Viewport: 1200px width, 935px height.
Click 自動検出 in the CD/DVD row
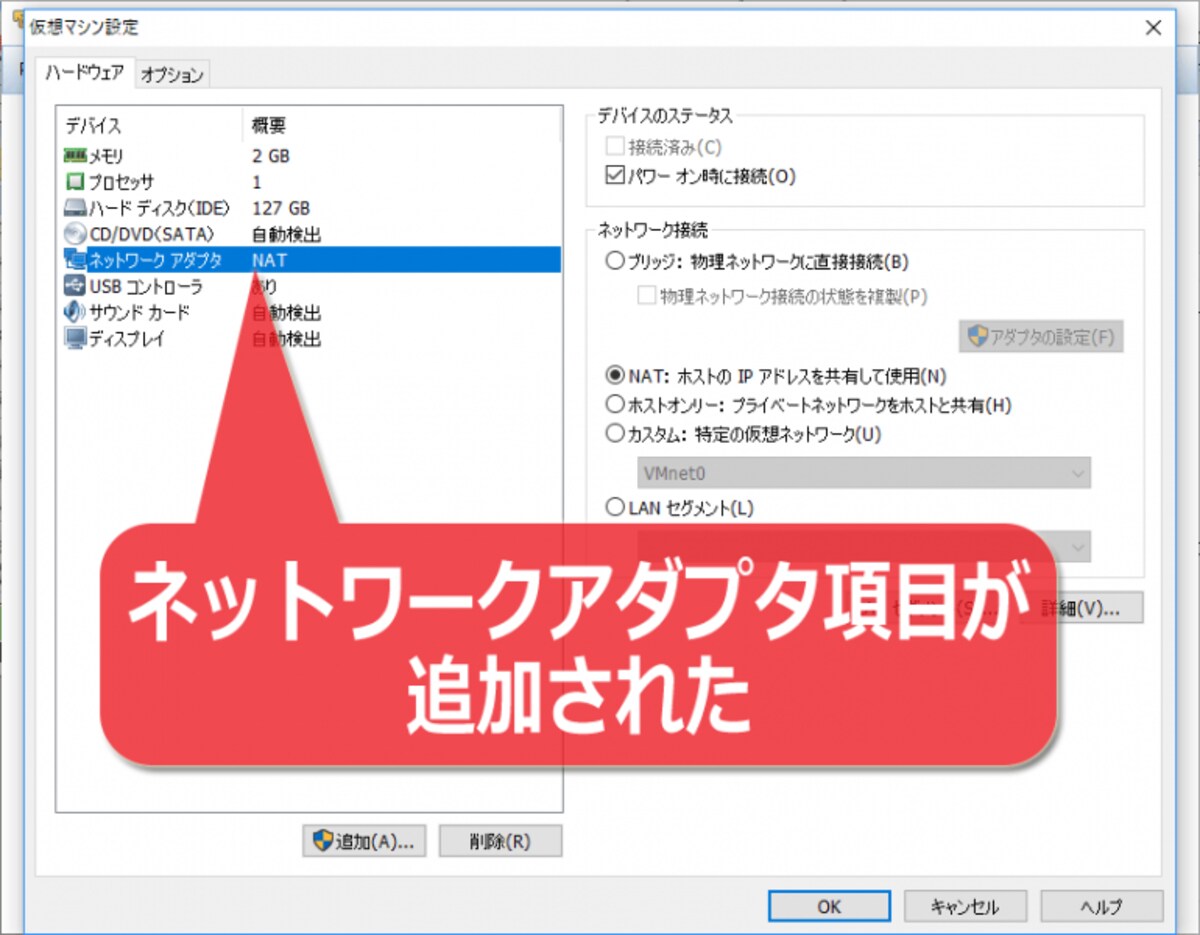287,234
